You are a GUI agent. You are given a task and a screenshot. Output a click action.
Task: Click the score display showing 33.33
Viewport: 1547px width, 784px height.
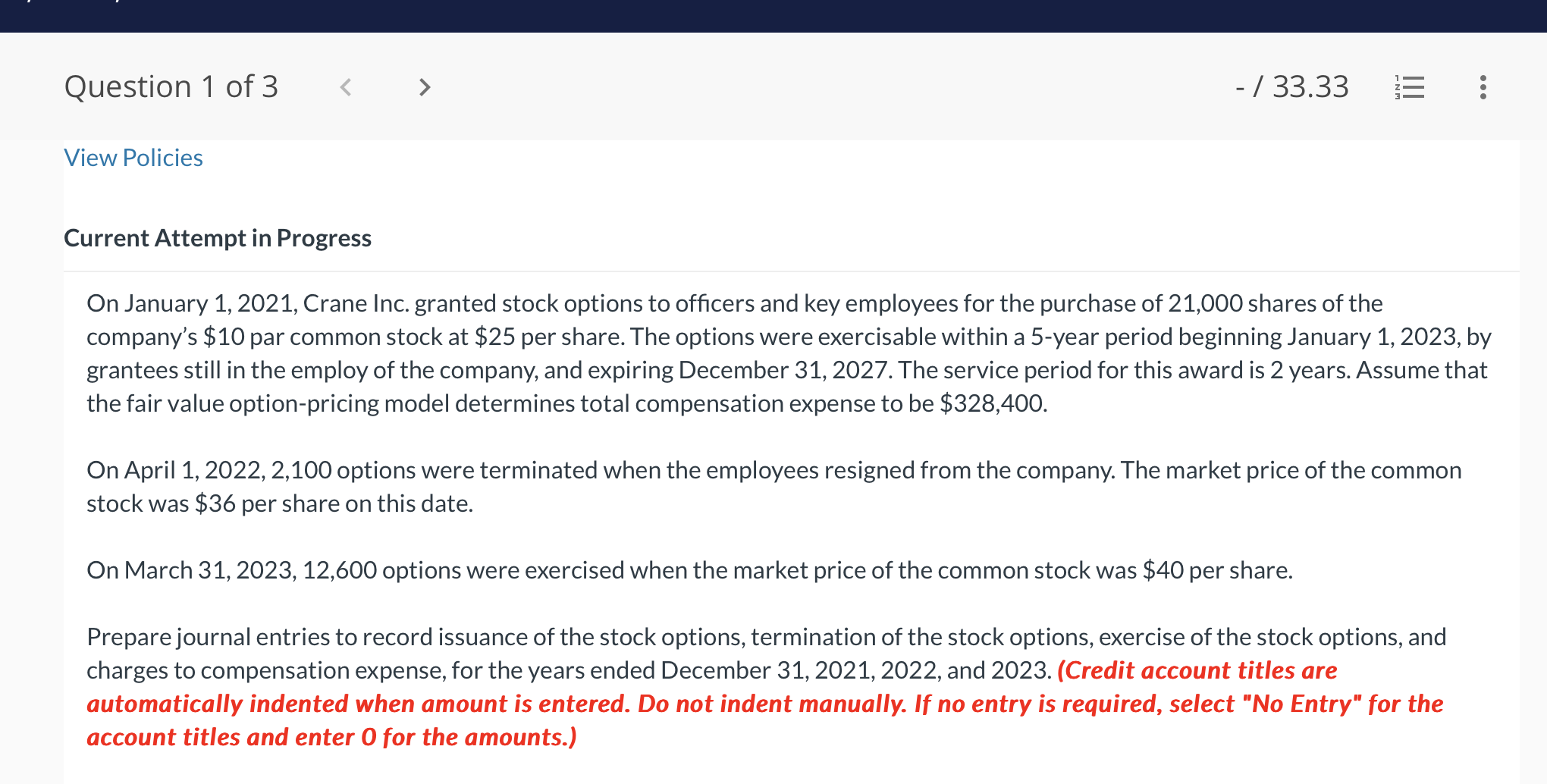click(x=1293, y=86)
